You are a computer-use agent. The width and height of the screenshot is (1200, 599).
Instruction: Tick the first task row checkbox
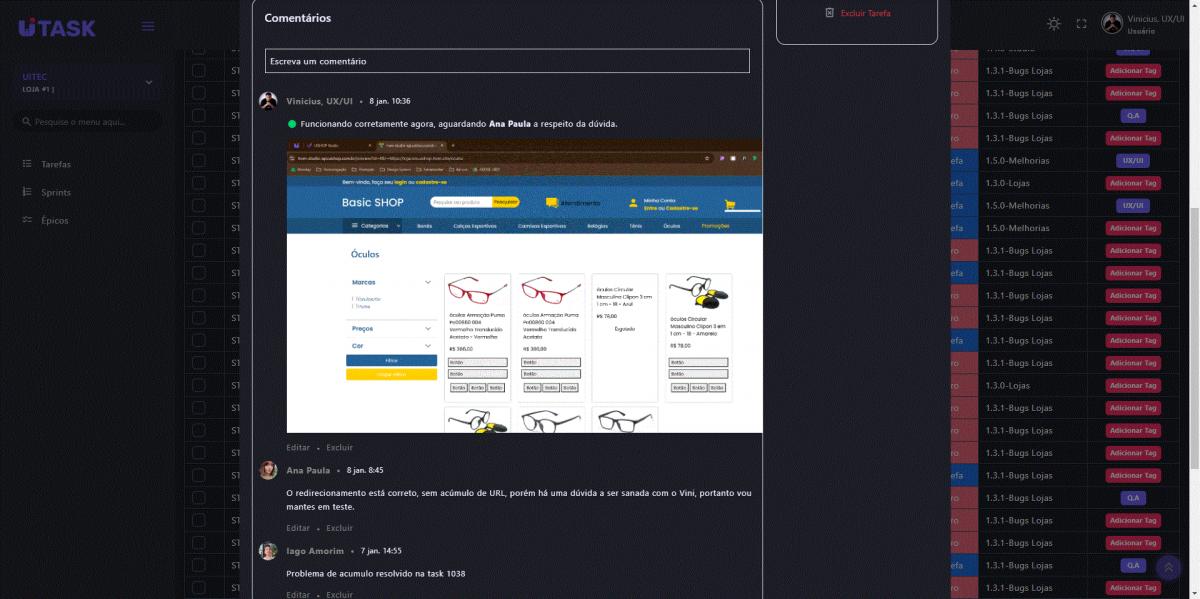199,71
